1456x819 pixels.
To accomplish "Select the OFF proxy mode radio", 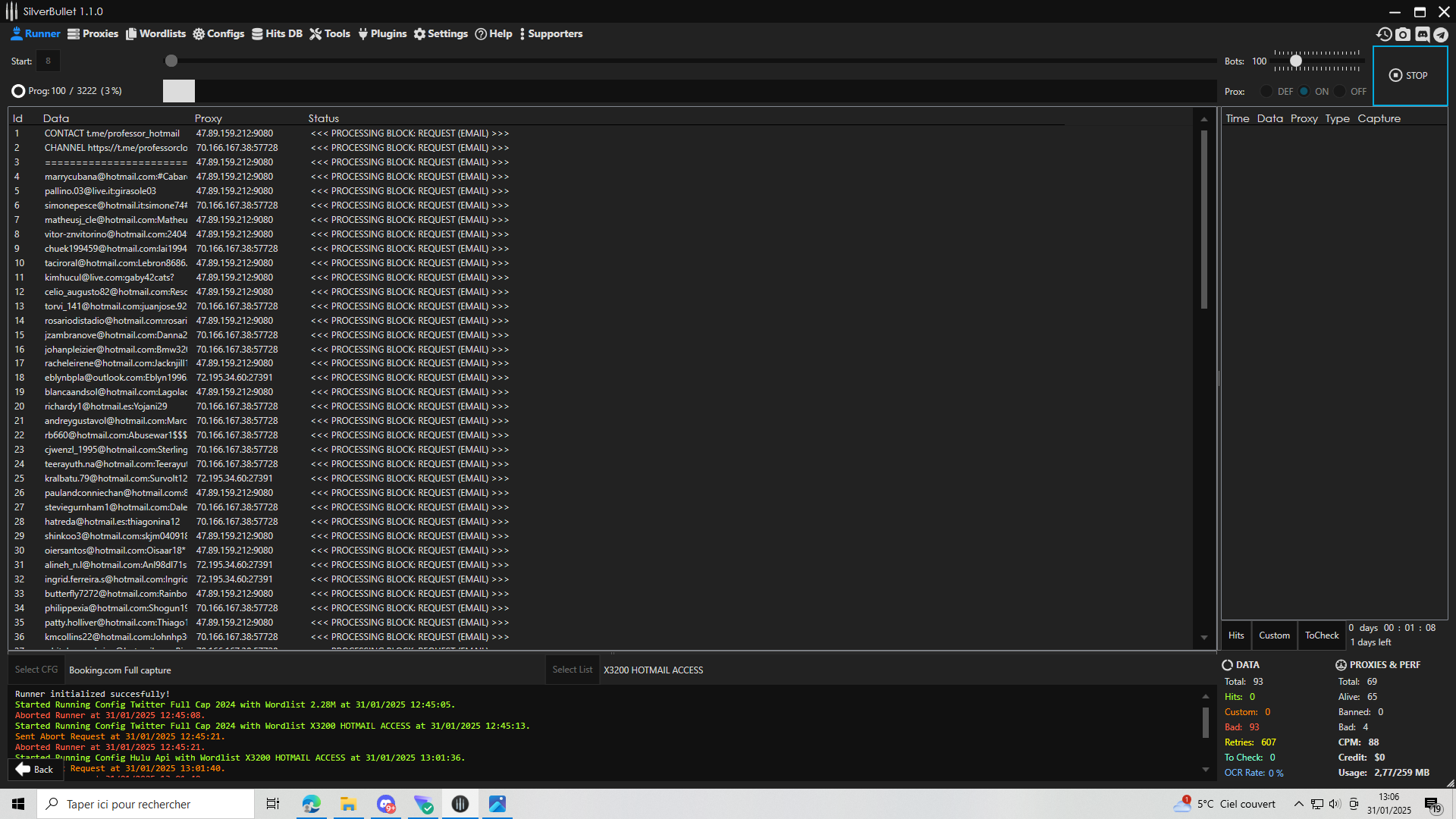I will 1340,92.
